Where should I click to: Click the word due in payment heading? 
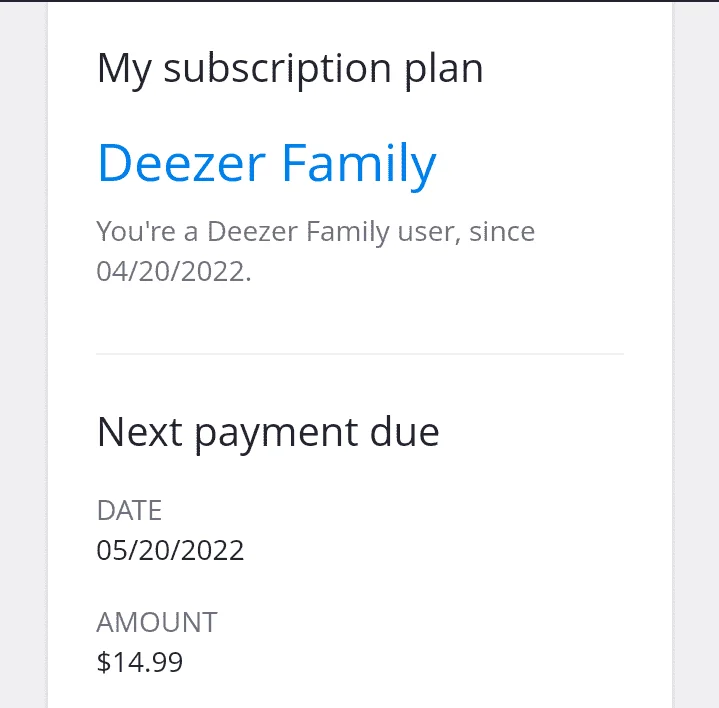point(404,432)
